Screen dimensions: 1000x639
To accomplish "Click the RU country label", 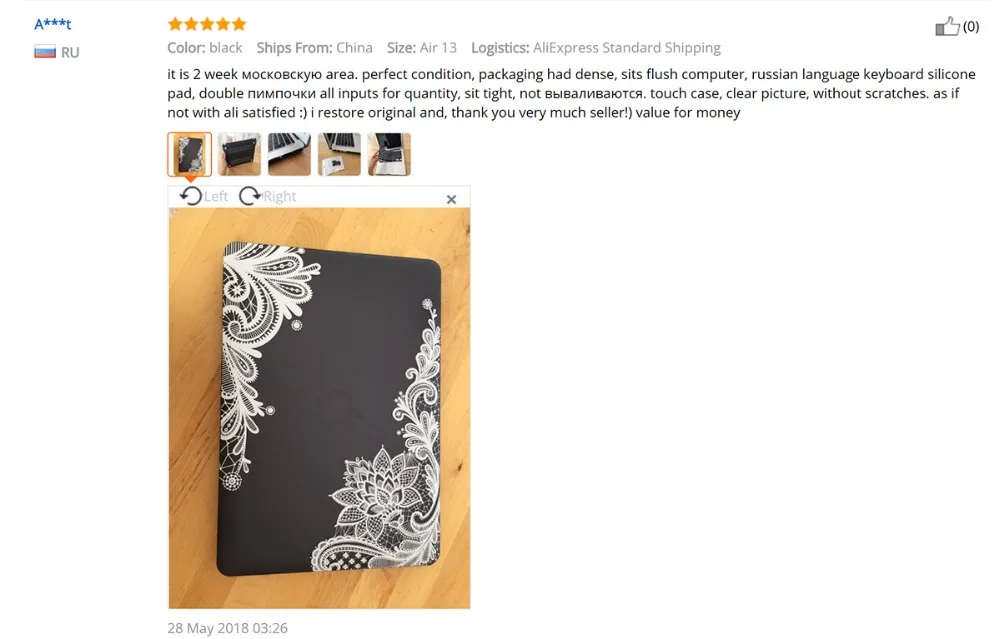I will 70,52.
